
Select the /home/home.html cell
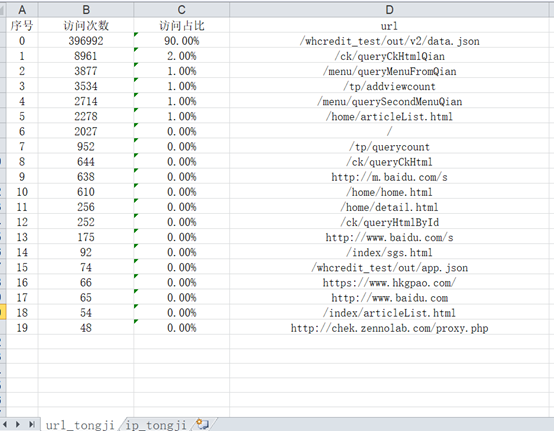(389, 192)
